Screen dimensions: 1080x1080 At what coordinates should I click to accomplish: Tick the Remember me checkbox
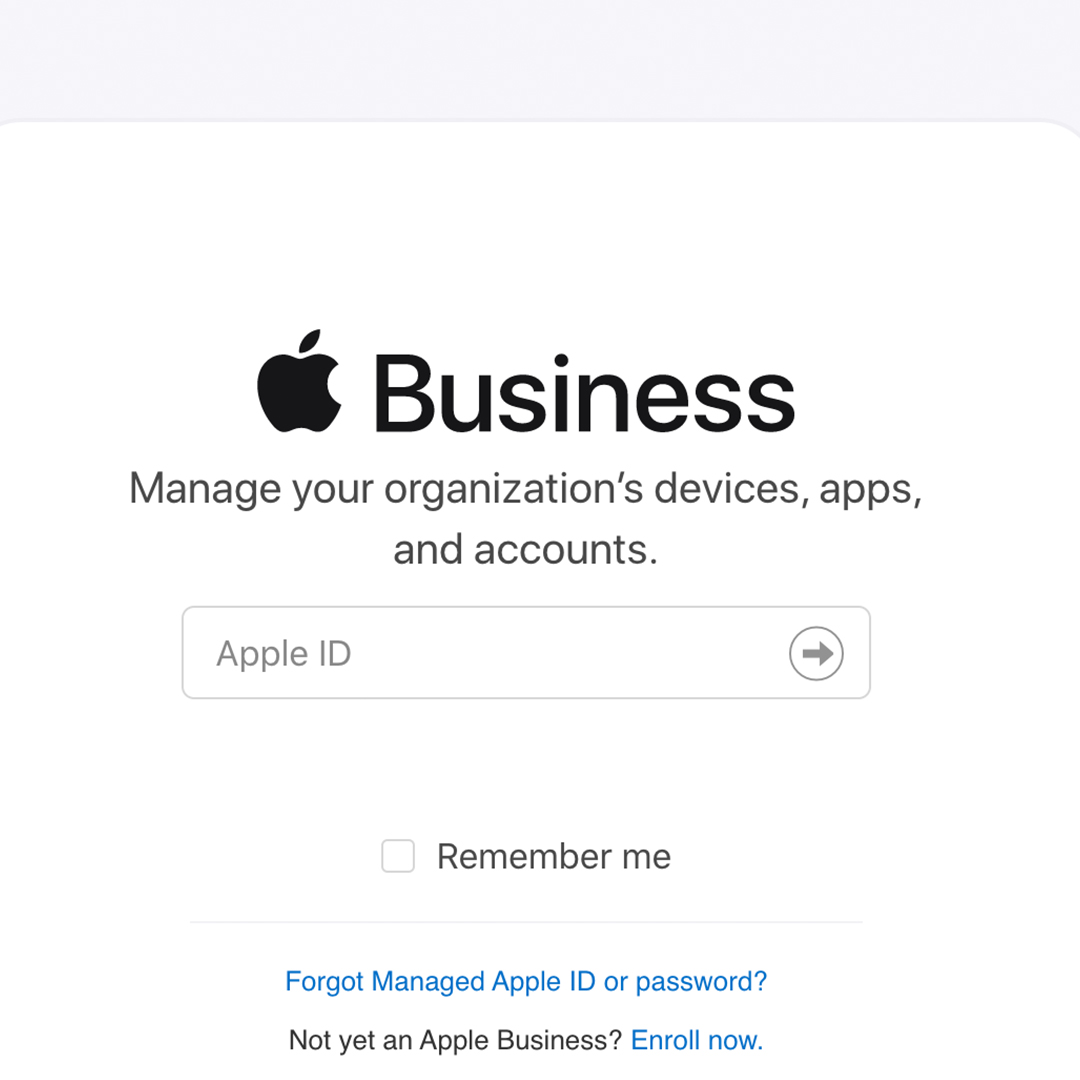pos(398,855)
